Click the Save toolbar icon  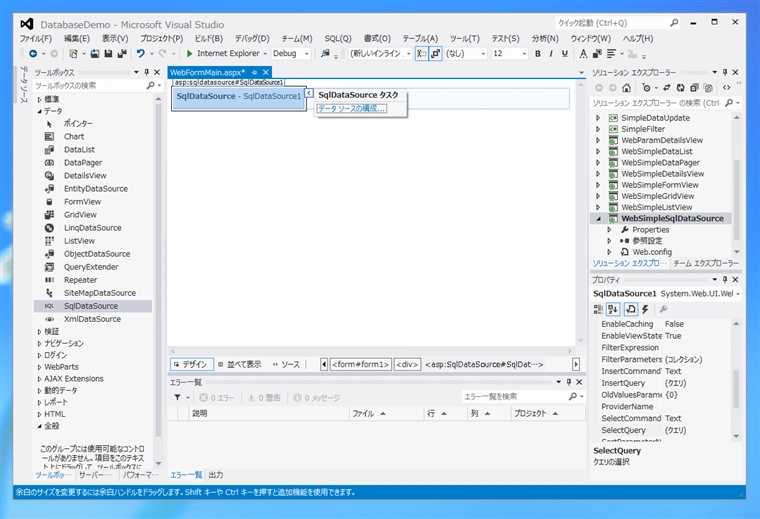click(x=108, y=54)
